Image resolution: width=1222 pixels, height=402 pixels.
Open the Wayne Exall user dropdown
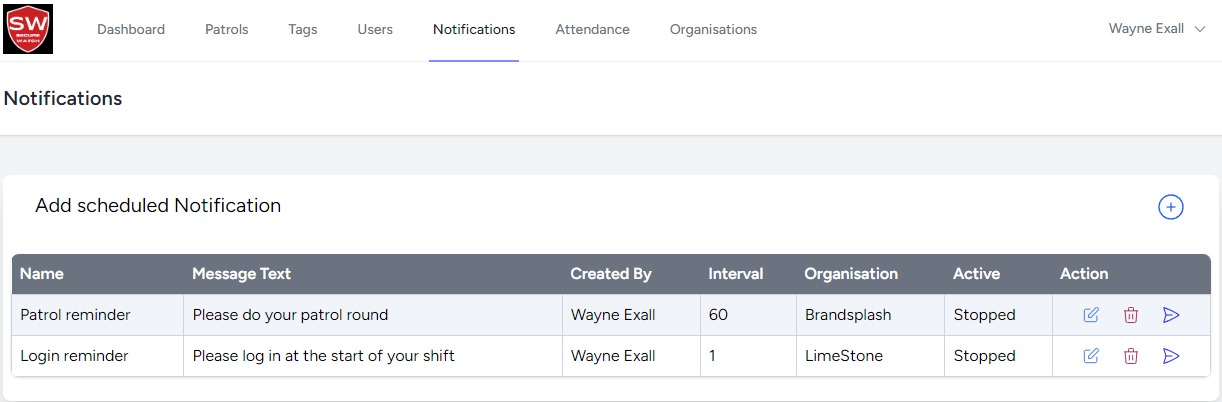[x=1146, y=29]
